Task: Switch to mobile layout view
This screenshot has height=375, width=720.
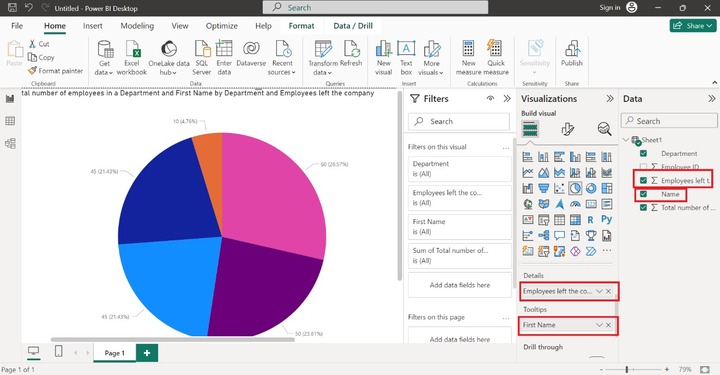Action: click(58, 351)
